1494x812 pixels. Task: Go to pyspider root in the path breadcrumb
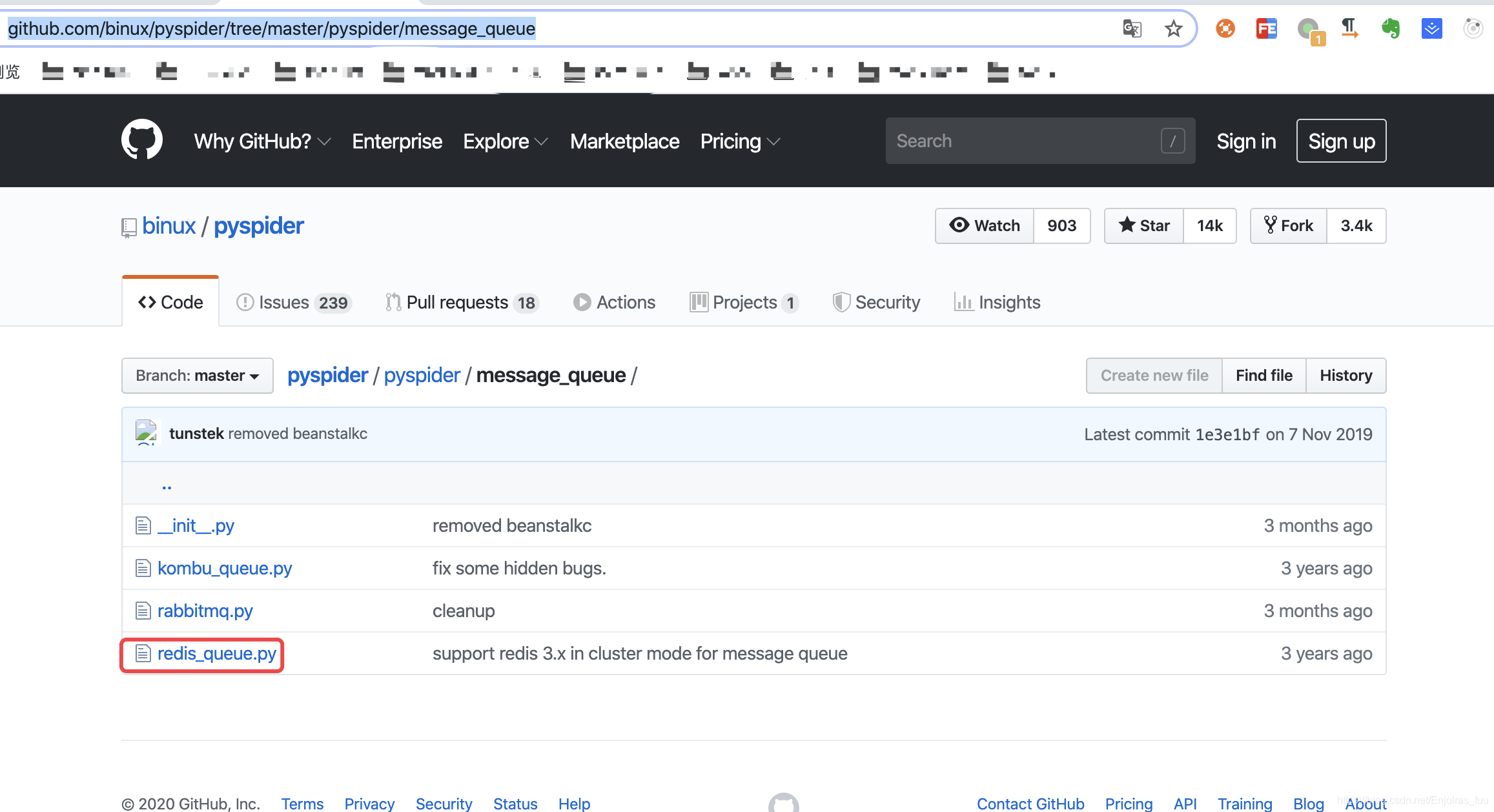[x=327, y=375]
